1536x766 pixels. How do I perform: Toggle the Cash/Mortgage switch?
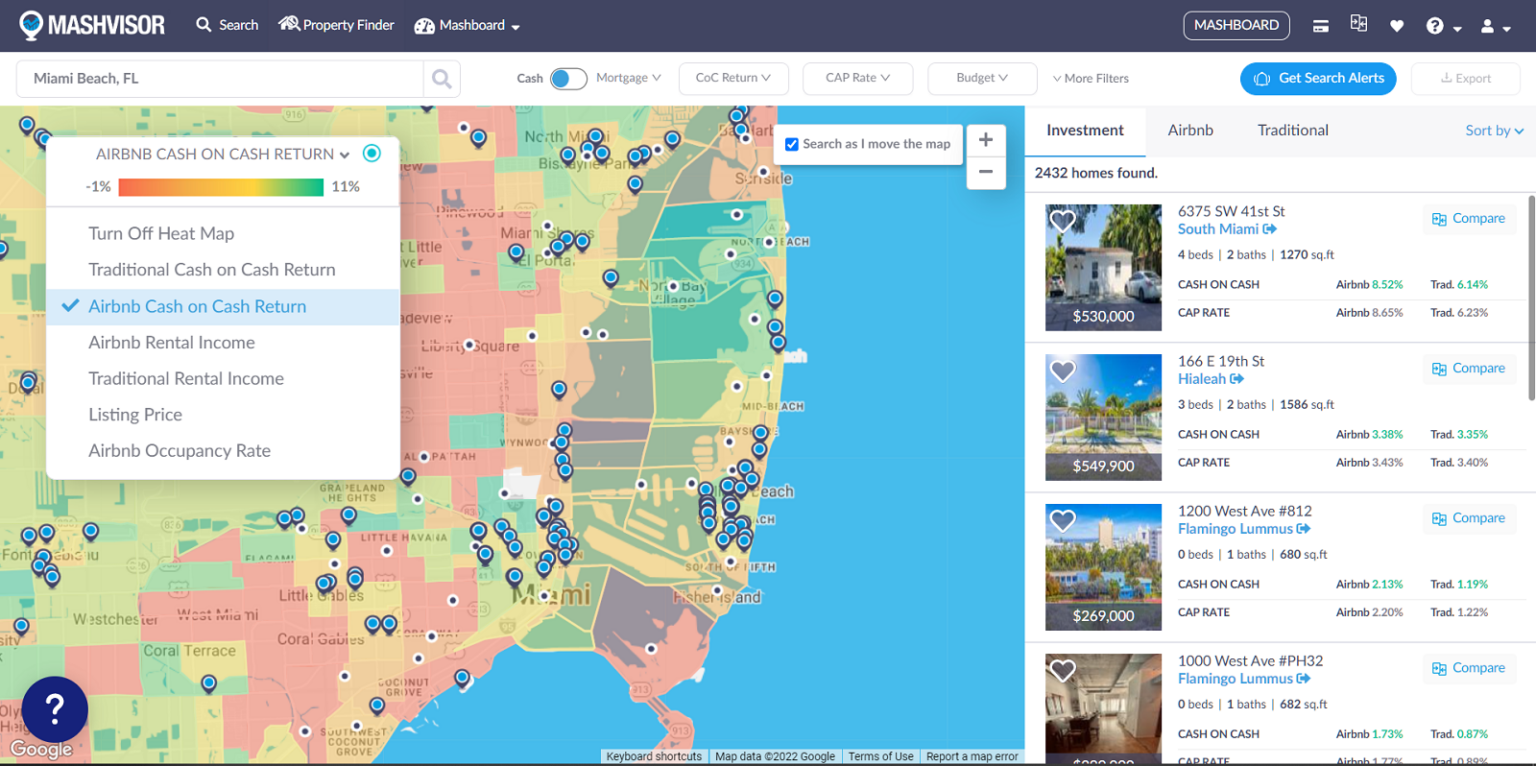tap(568, 78)
